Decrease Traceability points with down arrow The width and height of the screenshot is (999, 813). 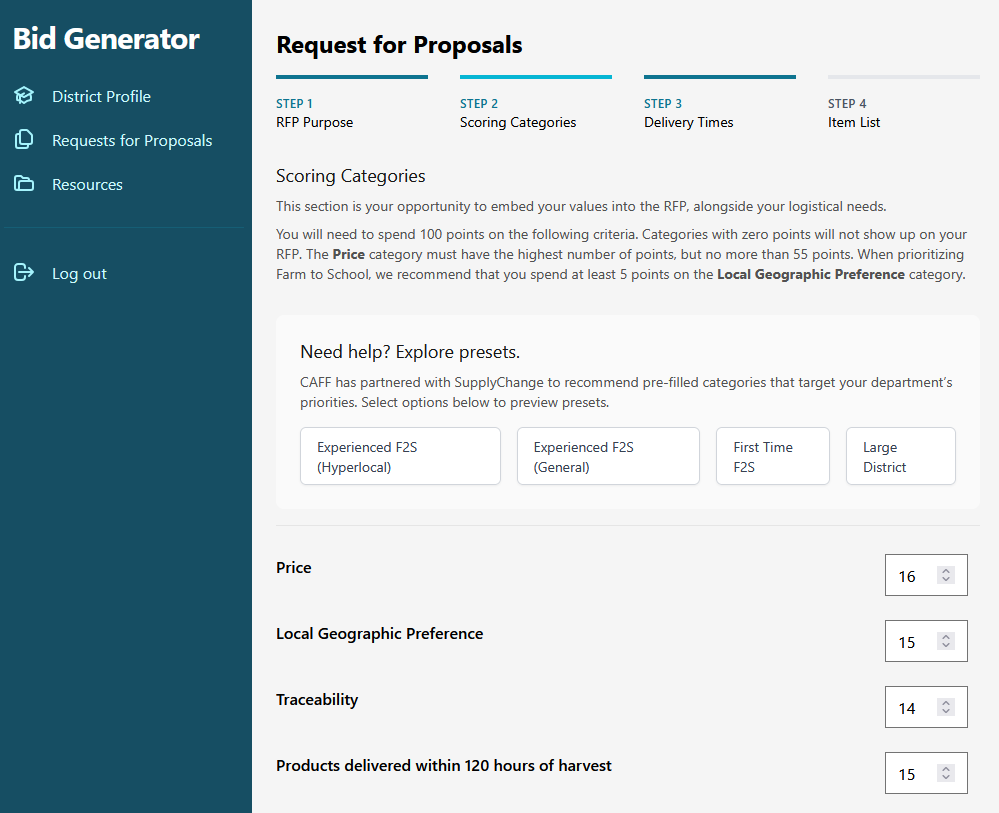[946, 711]
